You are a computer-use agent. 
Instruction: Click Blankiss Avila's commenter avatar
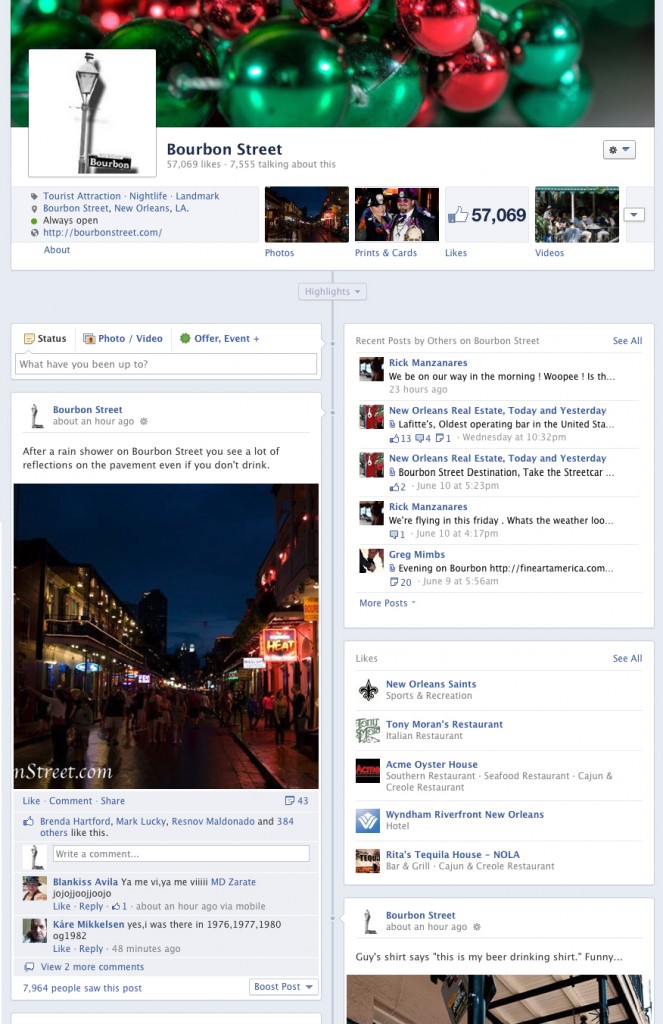coord(35,889)
